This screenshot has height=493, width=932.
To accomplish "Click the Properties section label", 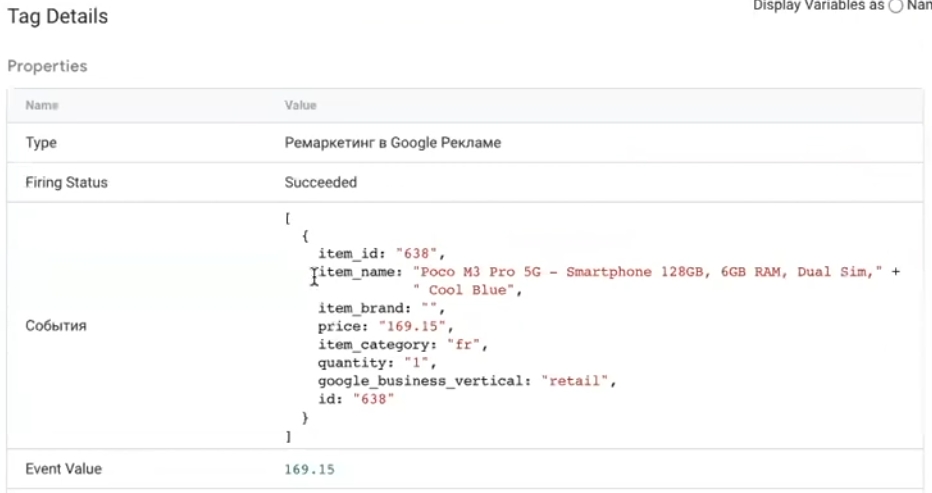I will tap(47, 66).
